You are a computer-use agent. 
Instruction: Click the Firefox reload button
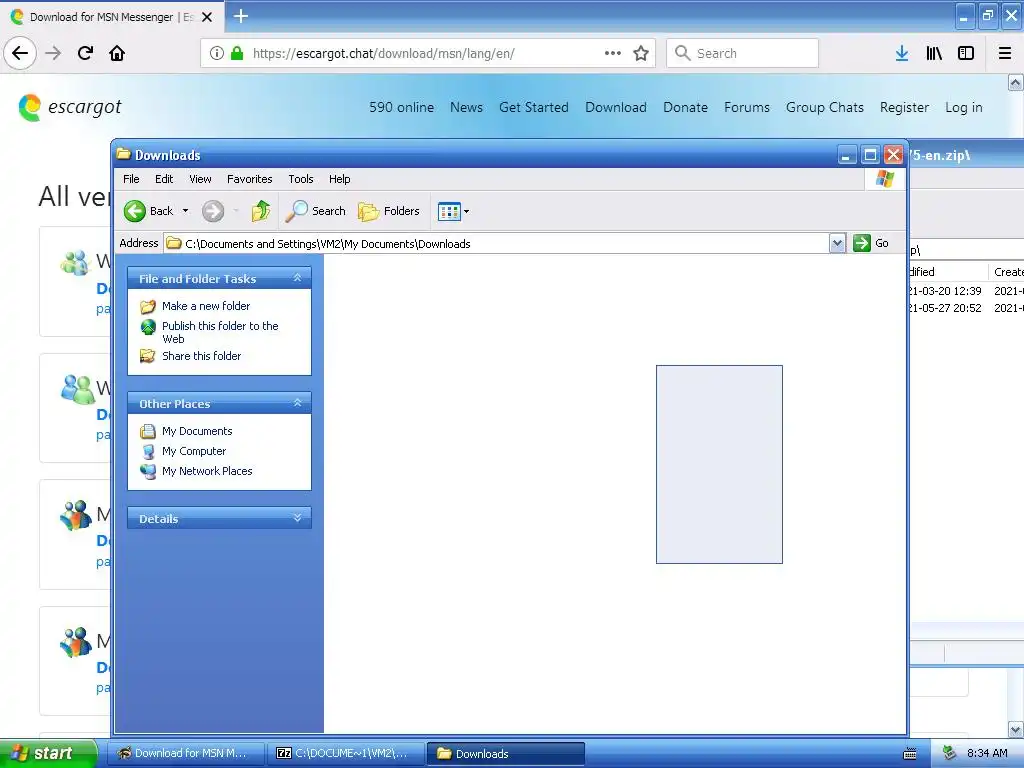(85, 53)
